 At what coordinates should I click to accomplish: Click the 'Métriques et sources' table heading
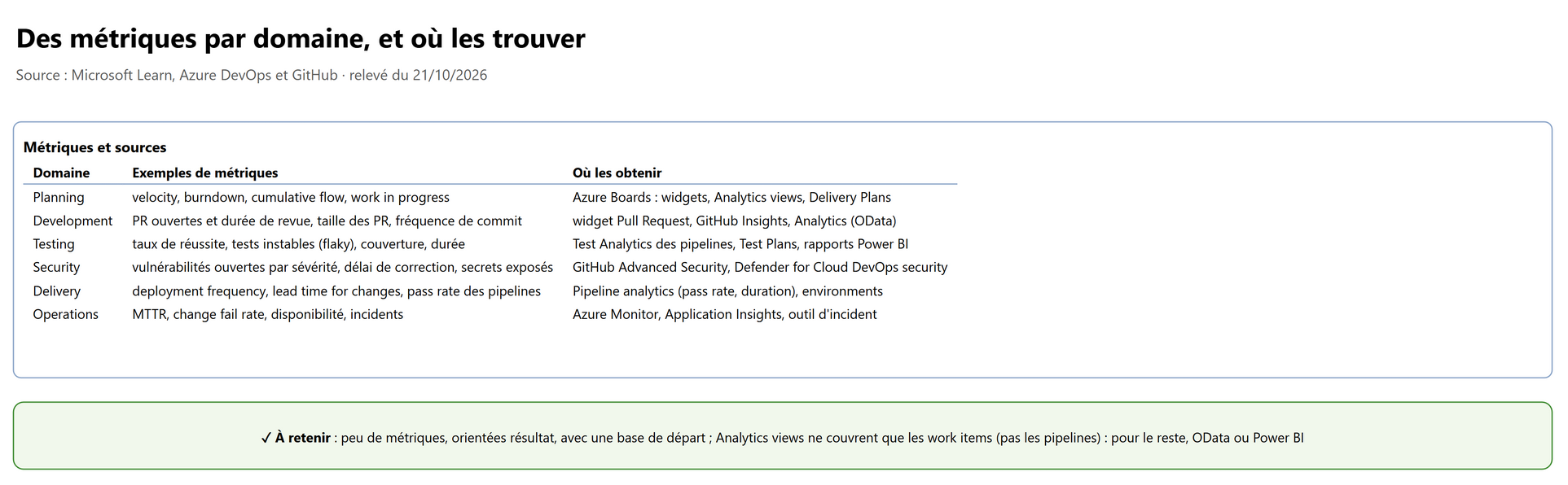[x=94, y=147]
